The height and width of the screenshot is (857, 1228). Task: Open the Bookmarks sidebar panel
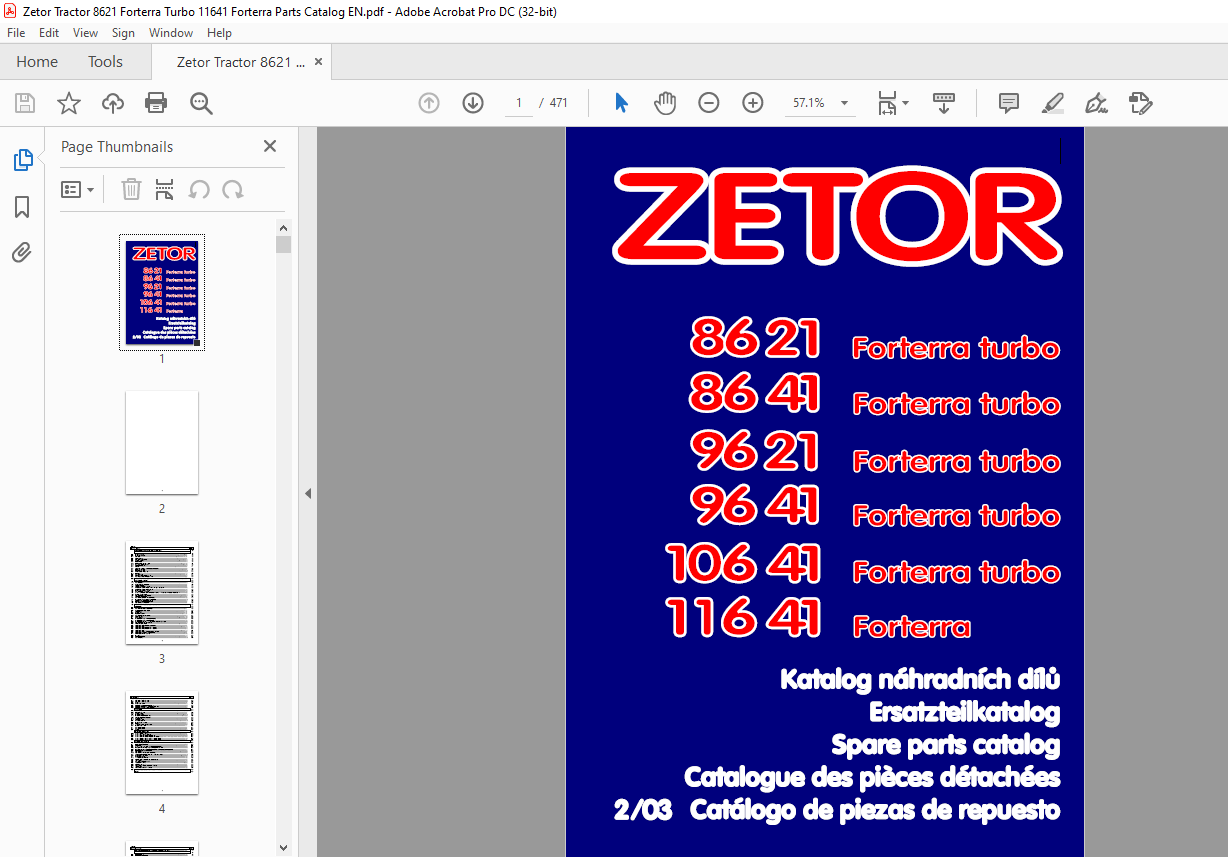(x=22, y=207)
